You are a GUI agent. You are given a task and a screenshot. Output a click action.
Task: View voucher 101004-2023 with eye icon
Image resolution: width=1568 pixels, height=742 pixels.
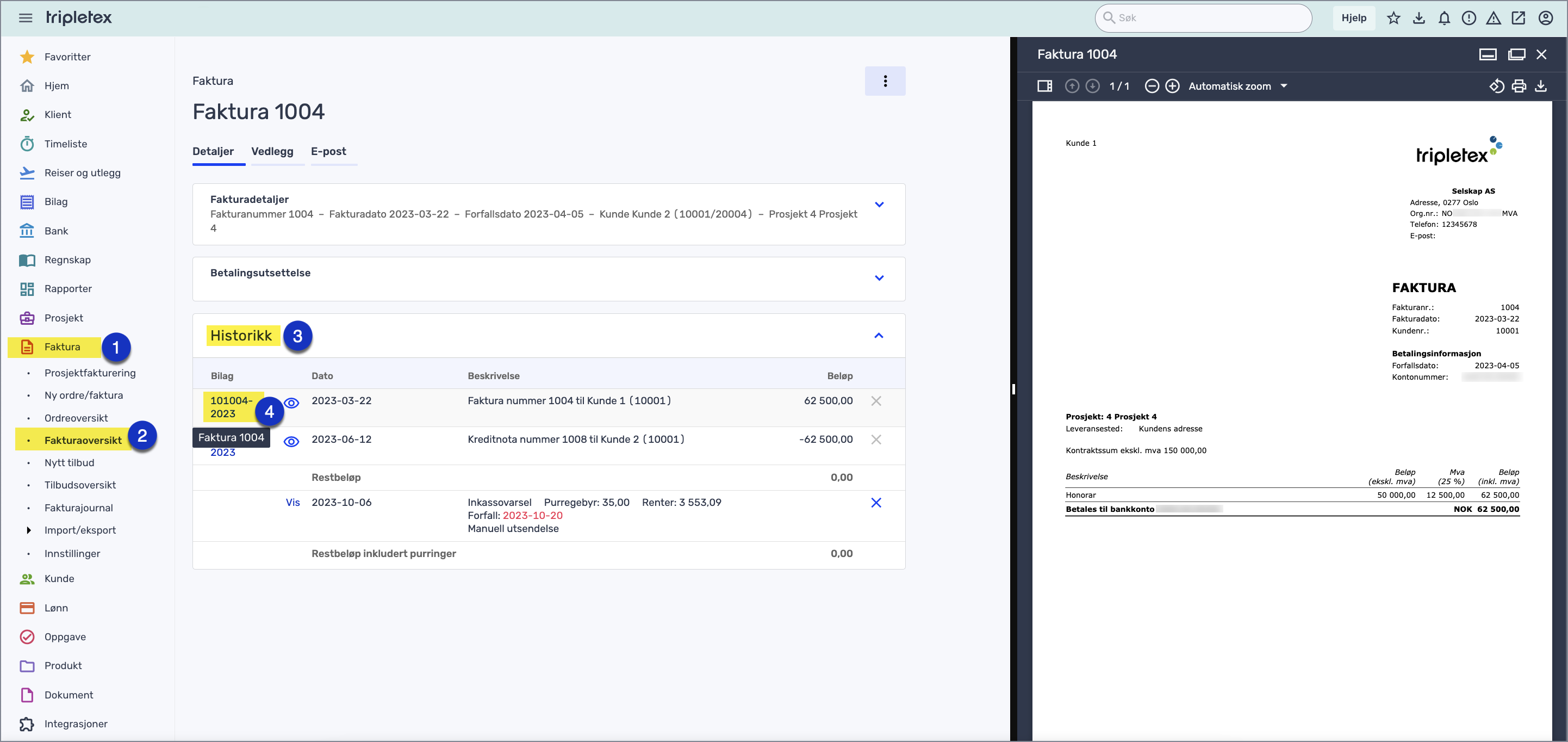[291, 403]
